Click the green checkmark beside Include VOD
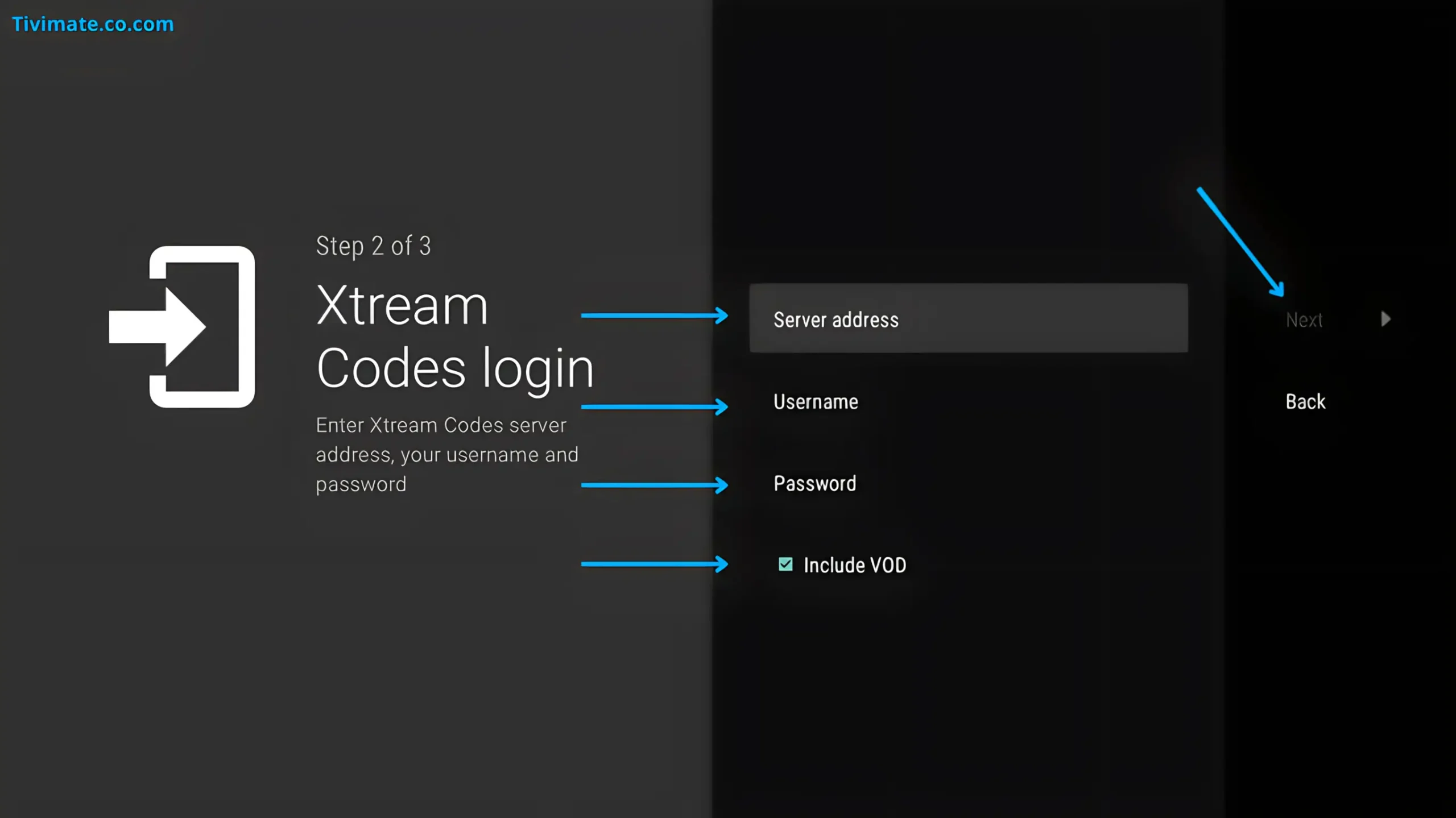This screenshot has height=818, width=1456. [x=785, y=564]
